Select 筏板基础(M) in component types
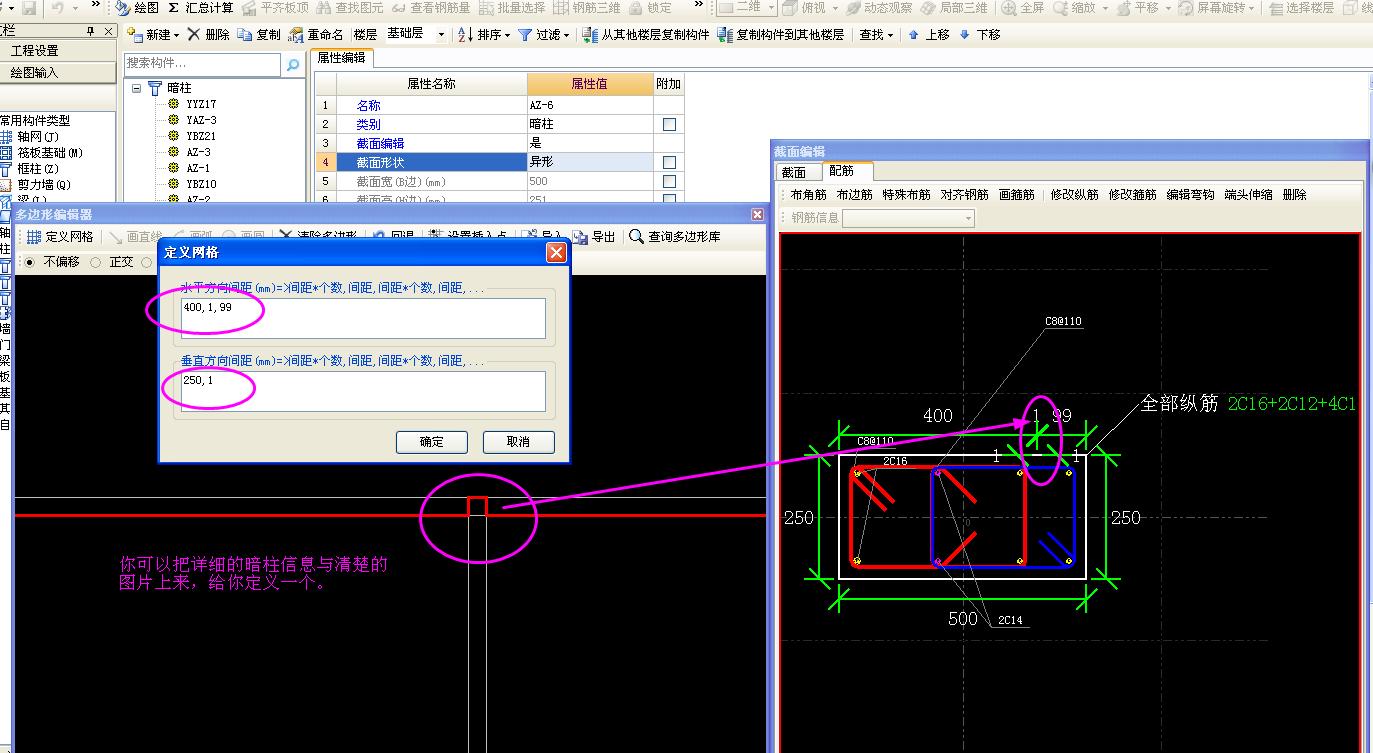 pyautogui.click(x=50, y=153)
